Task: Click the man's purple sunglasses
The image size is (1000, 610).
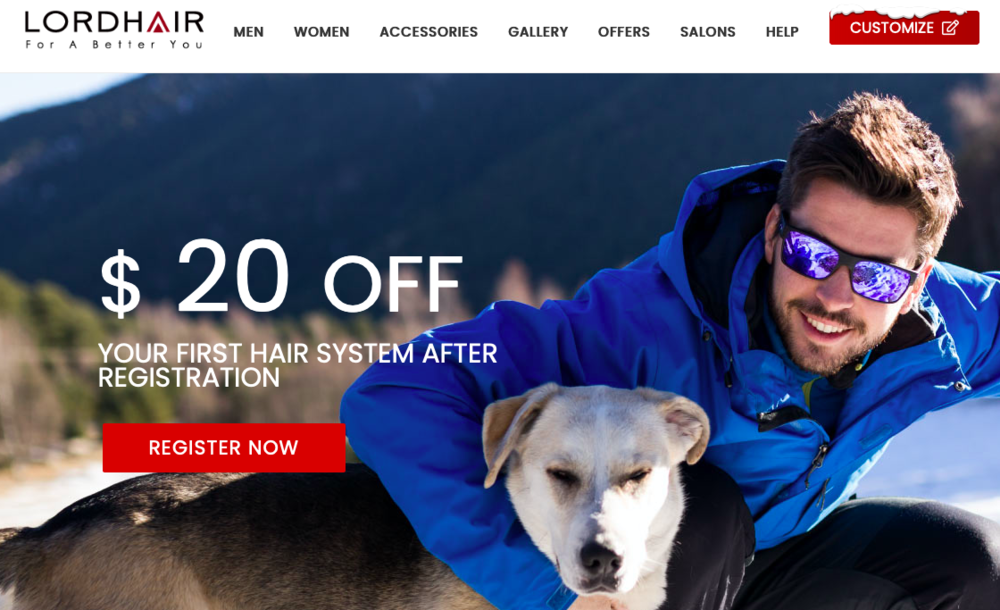Action: (x=845, y=260)
